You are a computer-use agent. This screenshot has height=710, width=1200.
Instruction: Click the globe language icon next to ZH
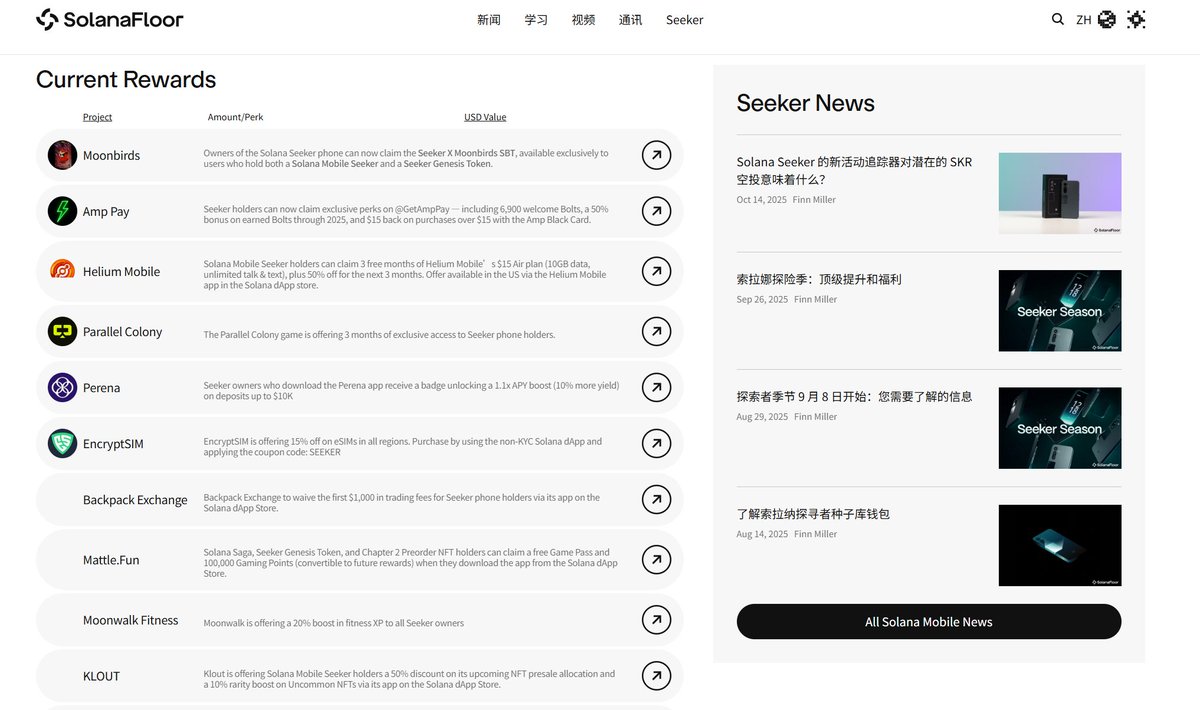coord(1105,19)
